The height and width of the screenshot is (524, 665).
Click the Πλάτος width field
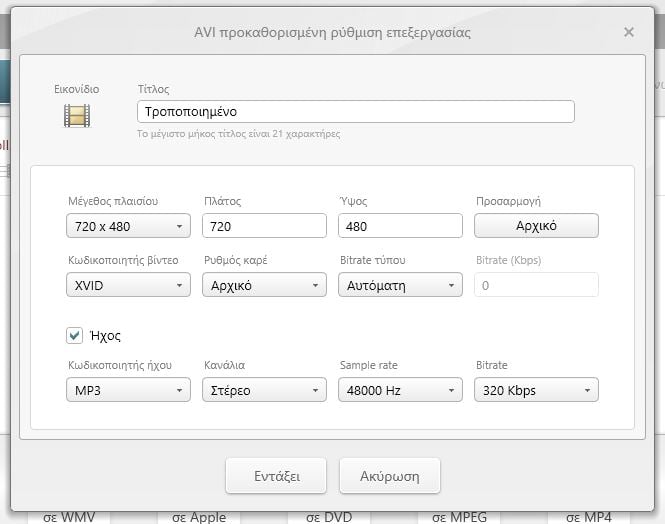(264, 226)
